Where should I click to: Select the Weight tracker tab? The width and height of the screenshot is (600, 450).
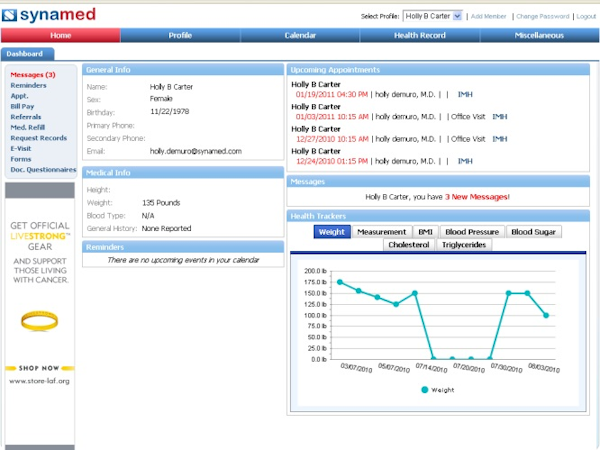pyautogui.click(x=332, y=232)
